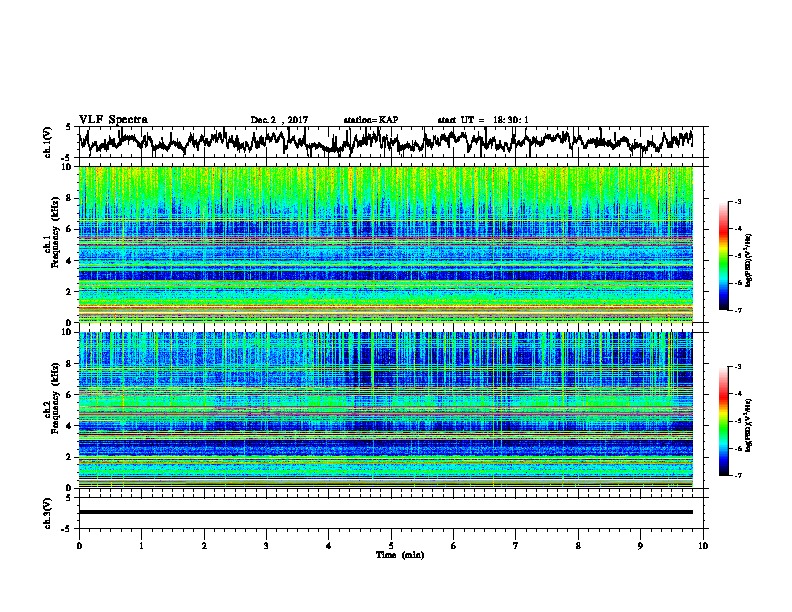Select the "start UT = 18:30:1" text
792x612 pixels.
click(x=483, y=120)
